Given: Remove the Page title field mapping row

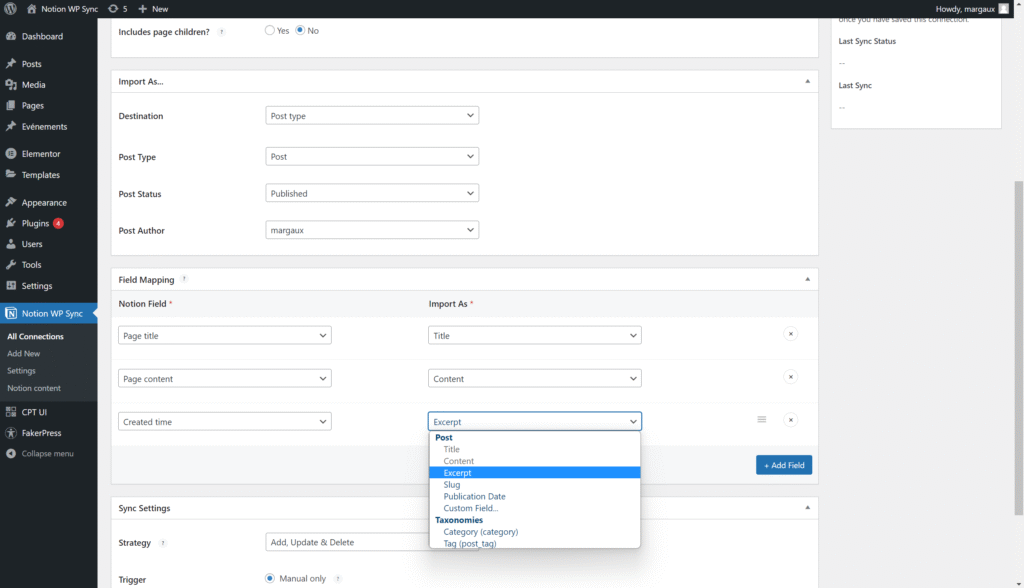Looking at the screenshot, I should (x=790, y=334).
